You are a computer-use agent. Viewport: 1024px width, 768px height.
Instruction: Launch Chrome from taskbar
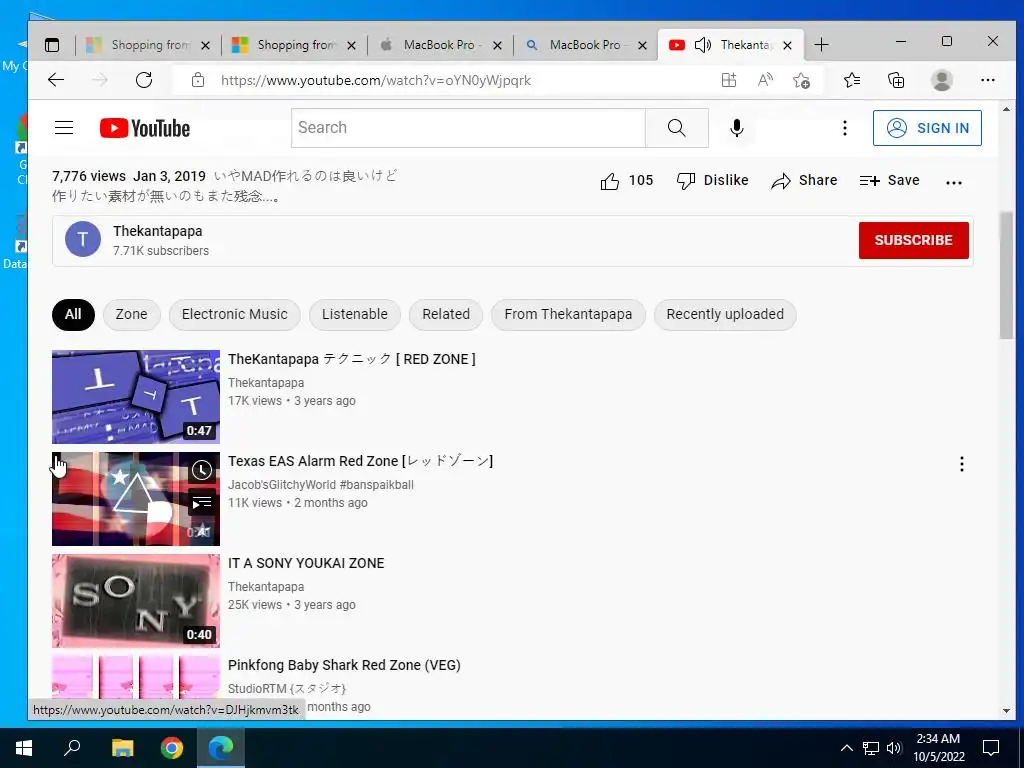[172, 748]
